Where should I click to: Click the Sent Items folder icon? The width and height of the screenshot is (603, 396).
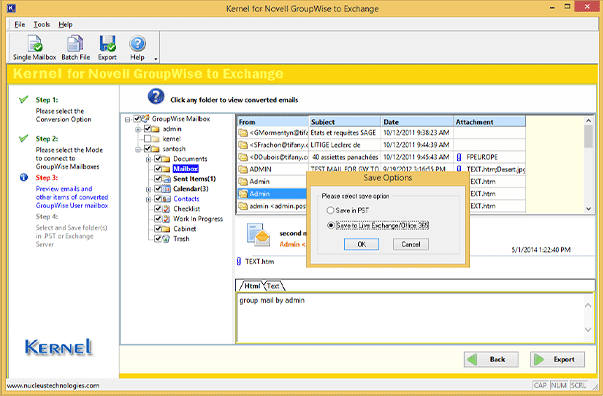point(166,179)
